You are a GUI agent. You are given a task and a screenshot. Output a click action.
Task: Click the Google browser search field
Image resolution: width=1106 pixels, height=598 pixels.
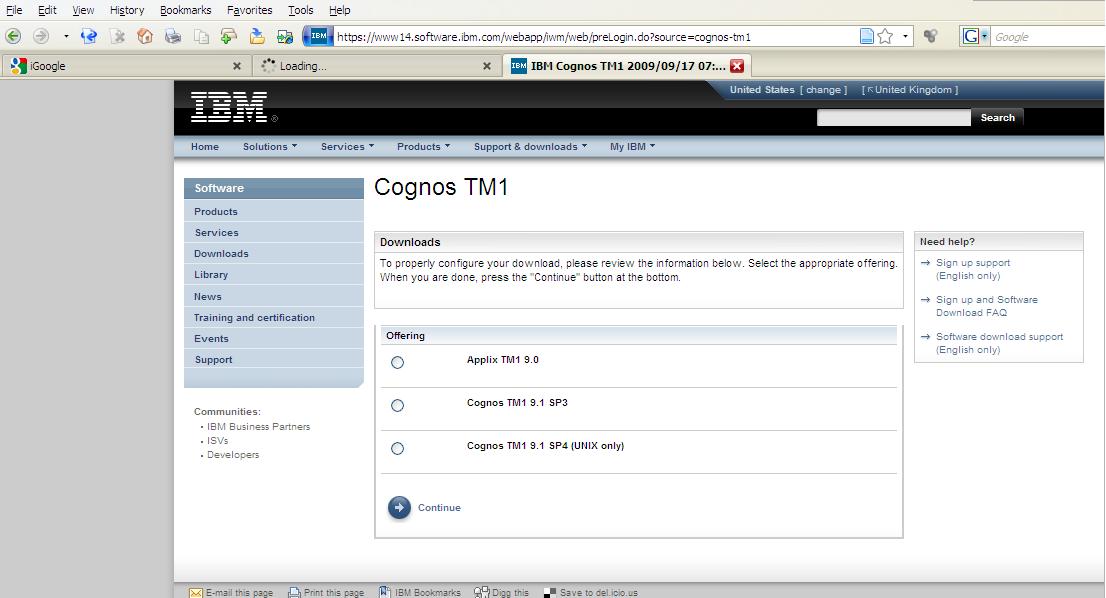(1048, 37)
